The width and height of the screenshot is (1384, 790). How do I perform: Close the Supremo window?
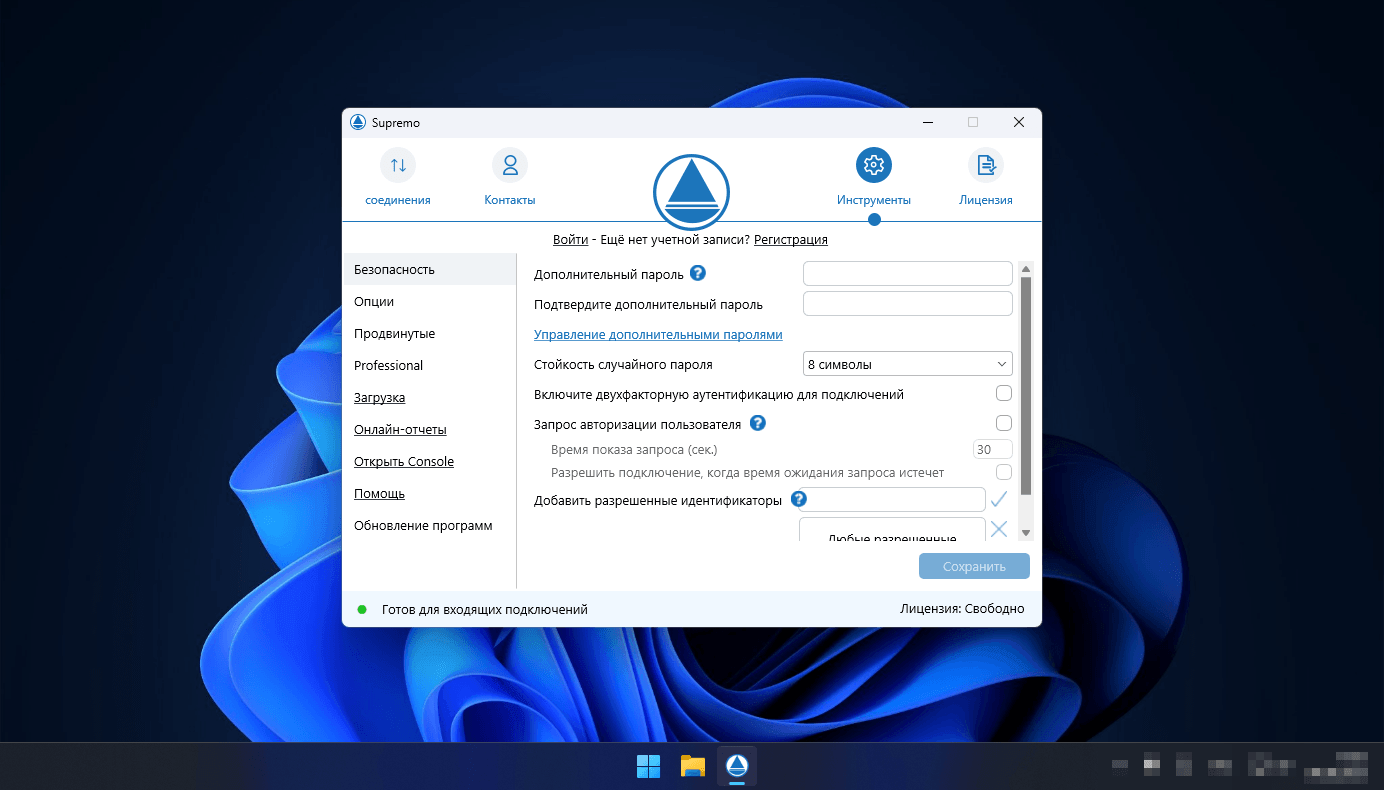tap(1018, 122)
